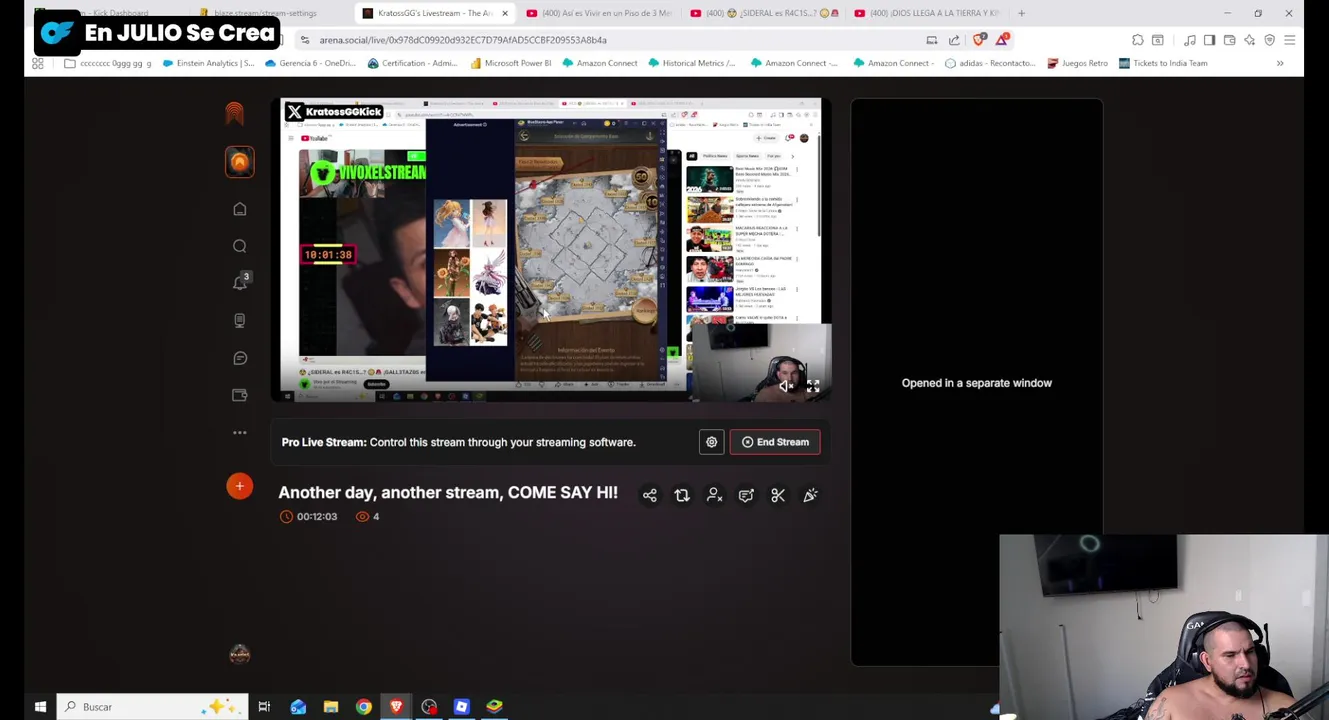Share the stream via share icon
The image size is (1329, 720).
click(x=650, y=495)
